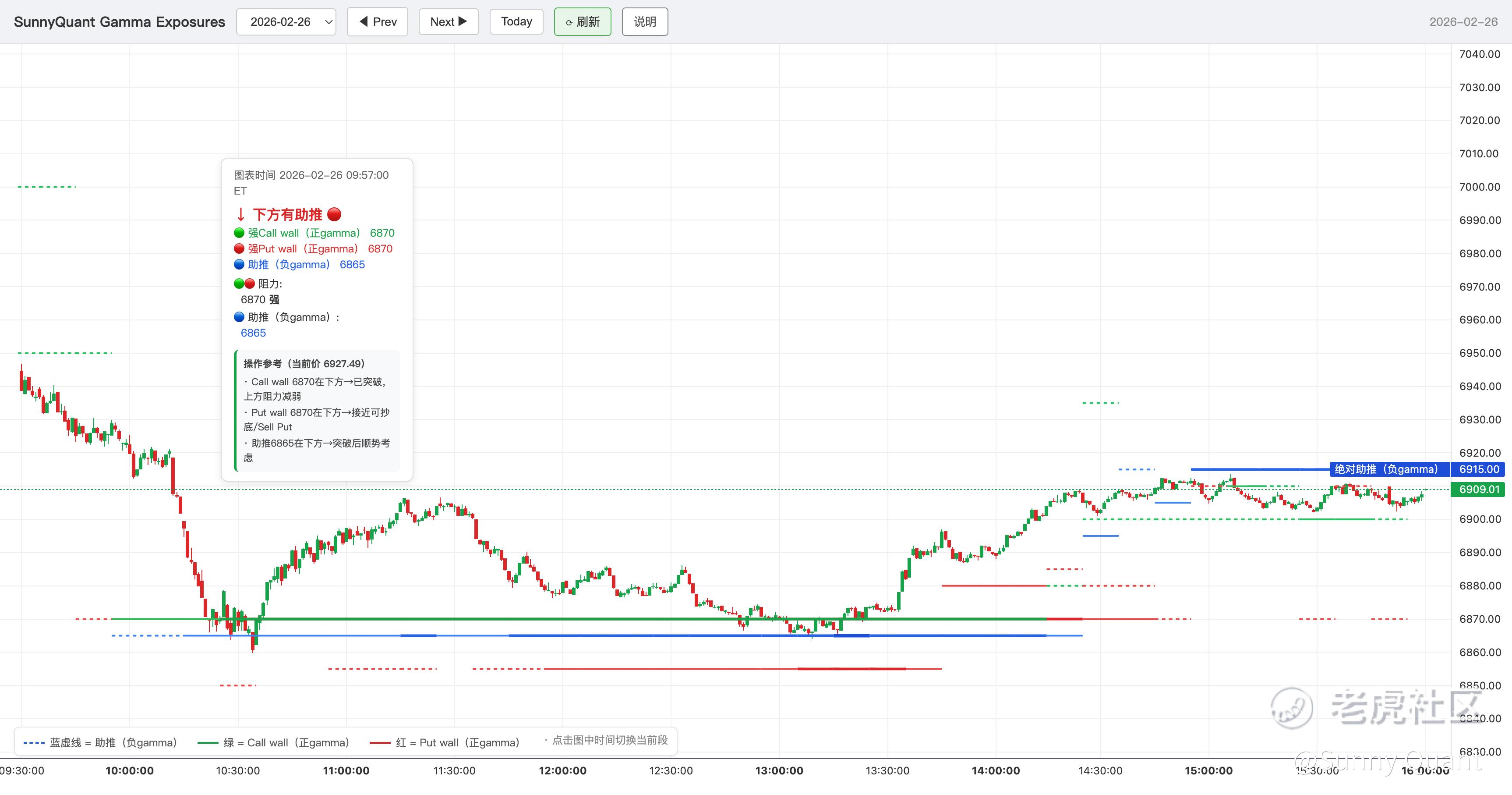Click the Prev day button

click(x=378, y=22)
